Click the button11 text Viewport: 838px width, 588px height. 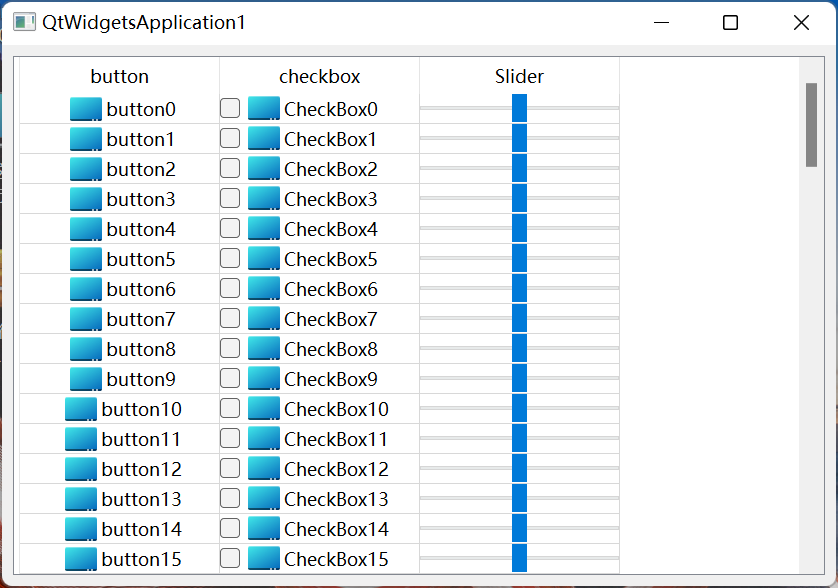[x=141, y=439]
